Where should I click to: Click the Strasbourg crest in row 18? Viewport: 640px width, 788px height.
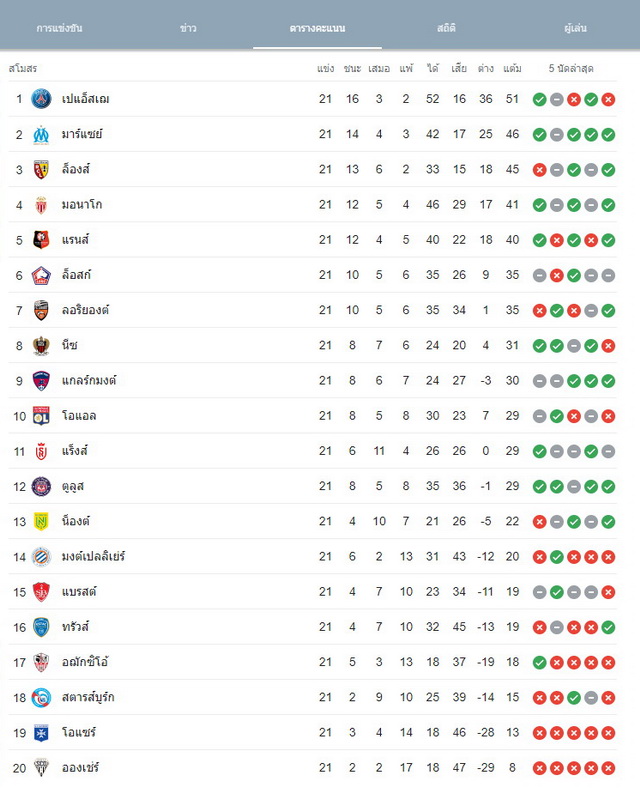(x=41, y=698)
